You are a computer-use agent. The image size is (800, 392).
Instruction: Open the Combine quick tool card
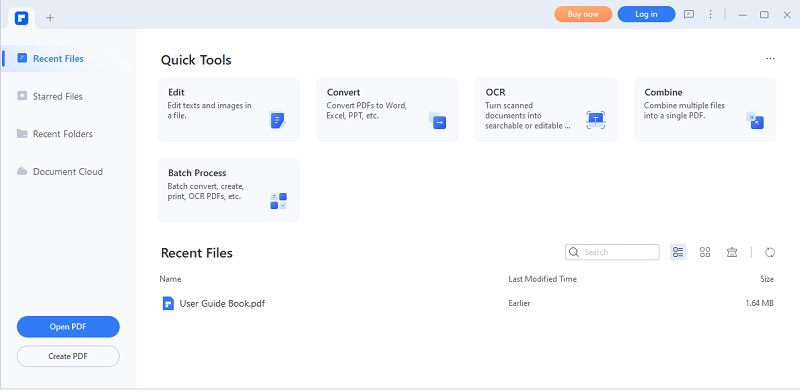[705, 110]
